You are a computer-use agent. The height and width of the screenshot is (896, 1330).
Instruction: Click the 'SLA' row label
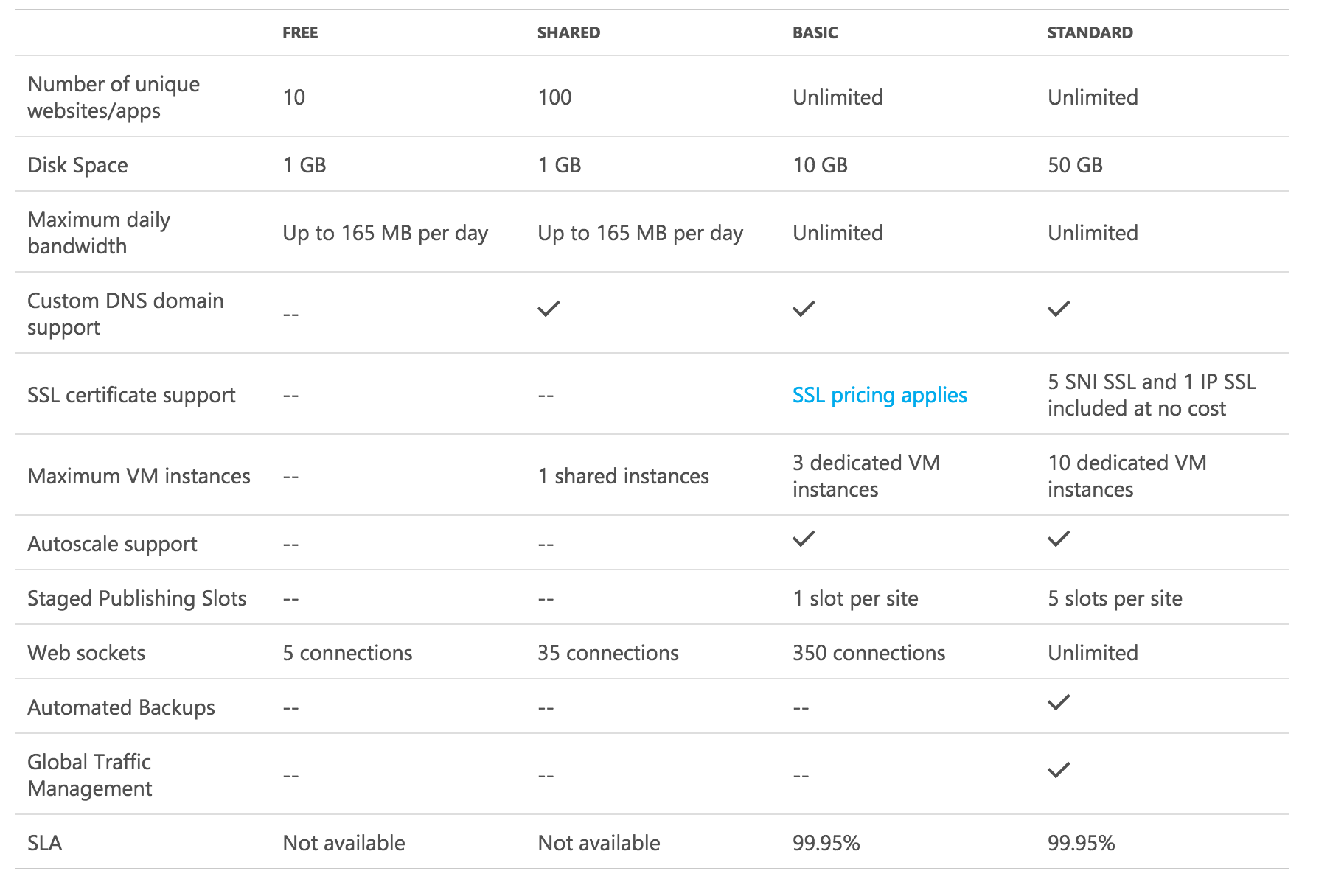point(45,843)
